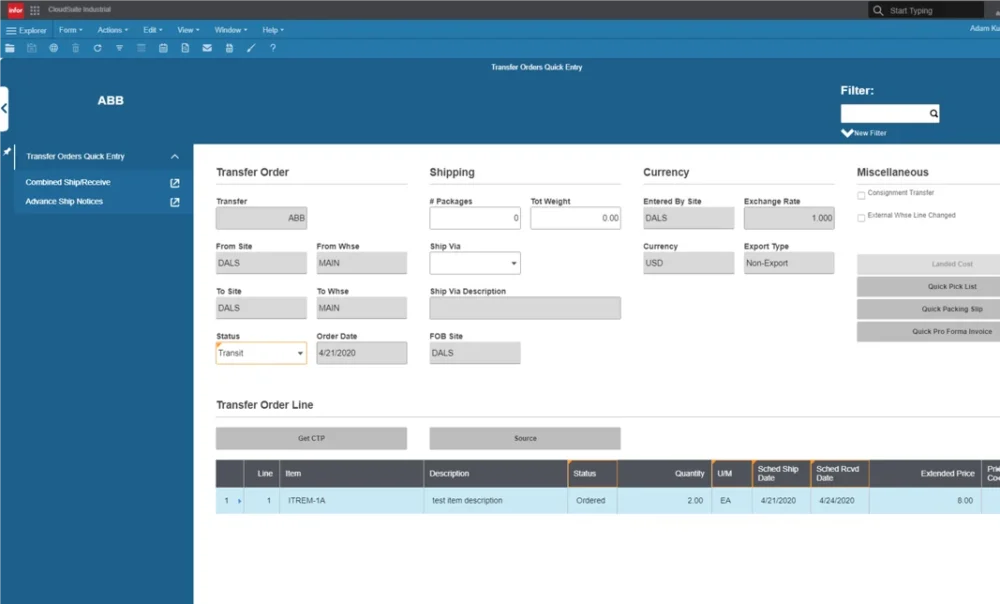Open the Actions menu

pyautogui.click(x=110, y=30)
